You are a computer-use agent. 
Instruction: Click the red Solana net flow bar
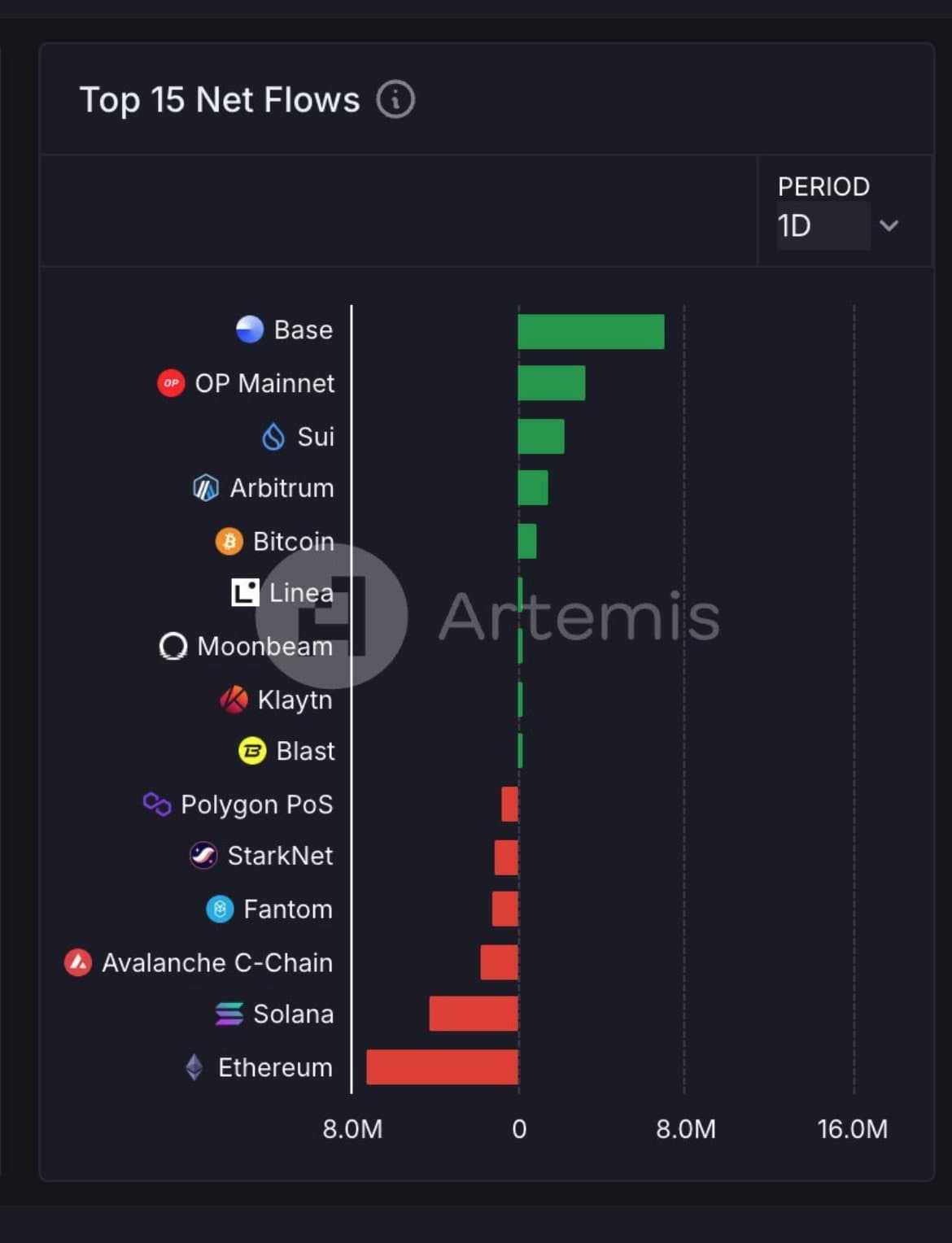tap(474, 1014)
